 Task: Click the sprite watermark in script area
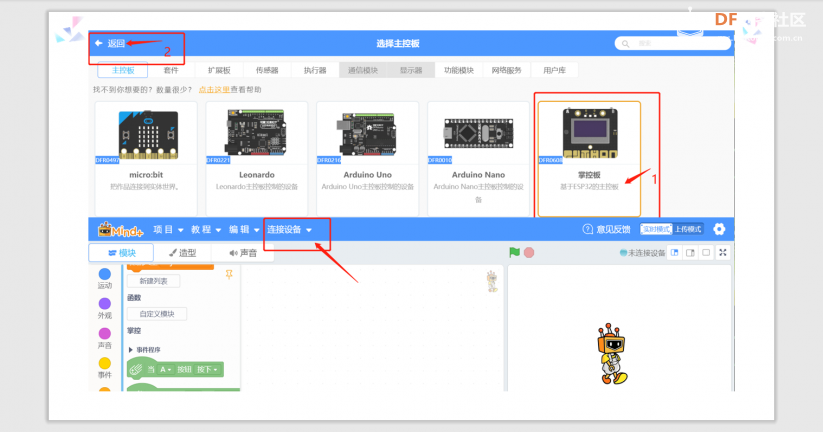tap(492, 281)
